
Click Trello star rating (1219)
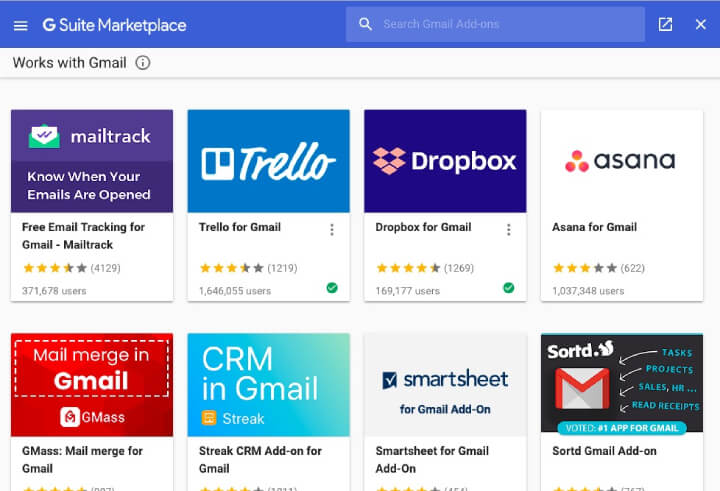pyautogui.click(x=248, y=268)
